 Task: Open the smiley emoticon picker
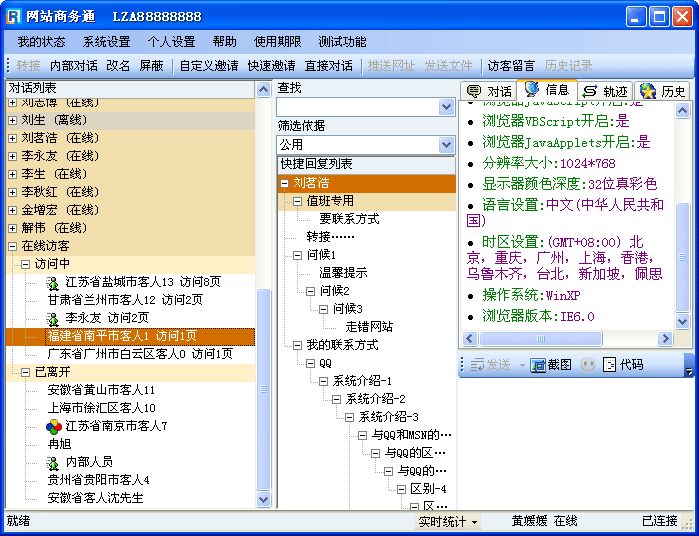point(588,365)
